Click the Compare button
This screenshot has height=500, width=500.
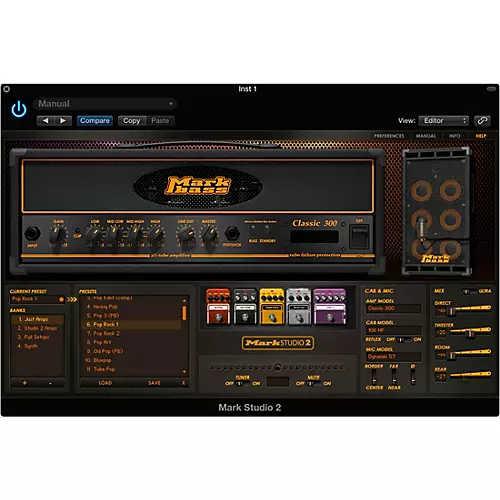[95, 121]
